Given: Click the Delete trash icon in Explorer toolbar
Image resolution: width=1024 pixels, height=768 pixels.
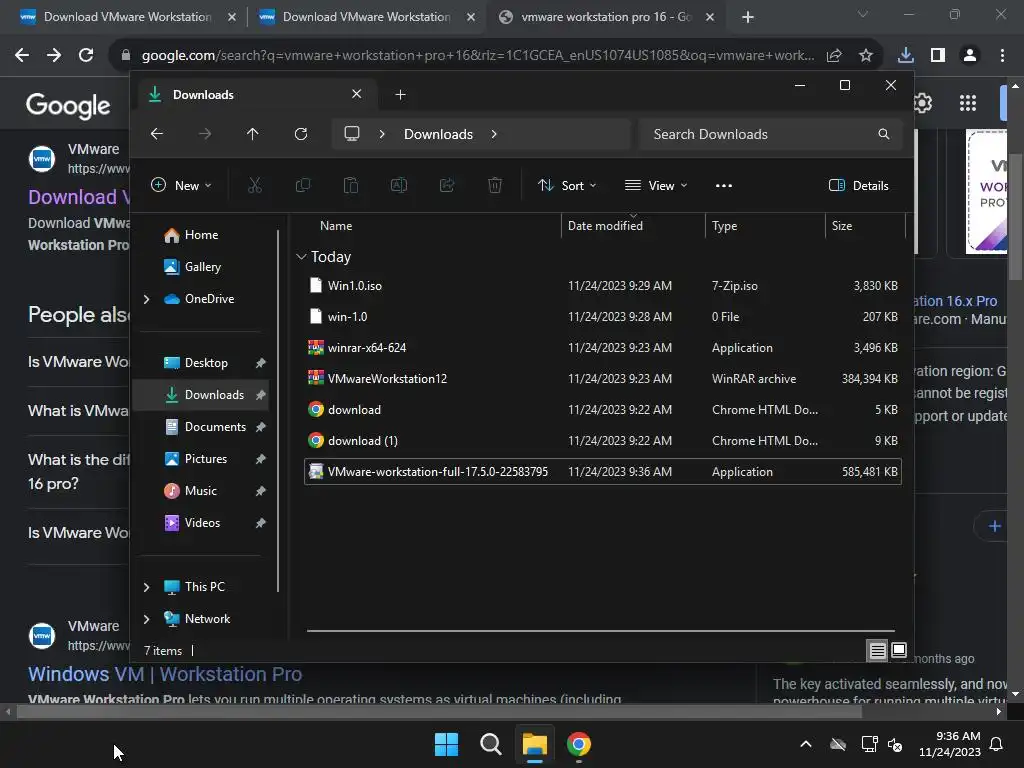Looking at the screenshot, I should click(x=494, y=185).
